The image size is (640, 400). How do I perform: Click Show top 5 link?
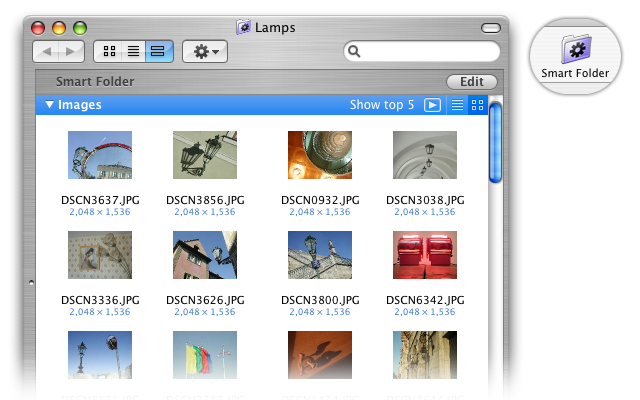pos(382,105)
